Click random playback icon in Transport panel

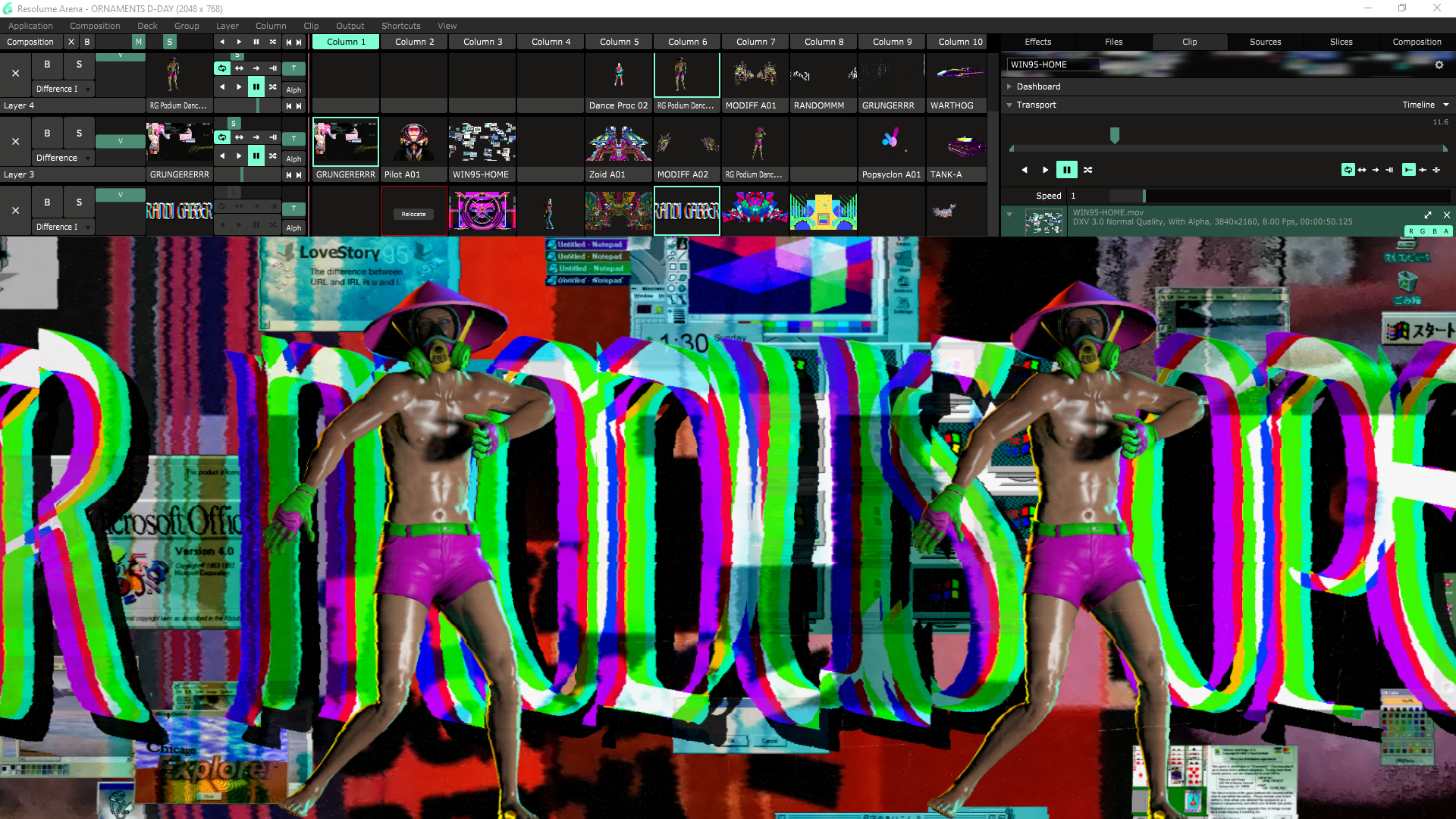pyautogui.click(x=1088, y=170)
